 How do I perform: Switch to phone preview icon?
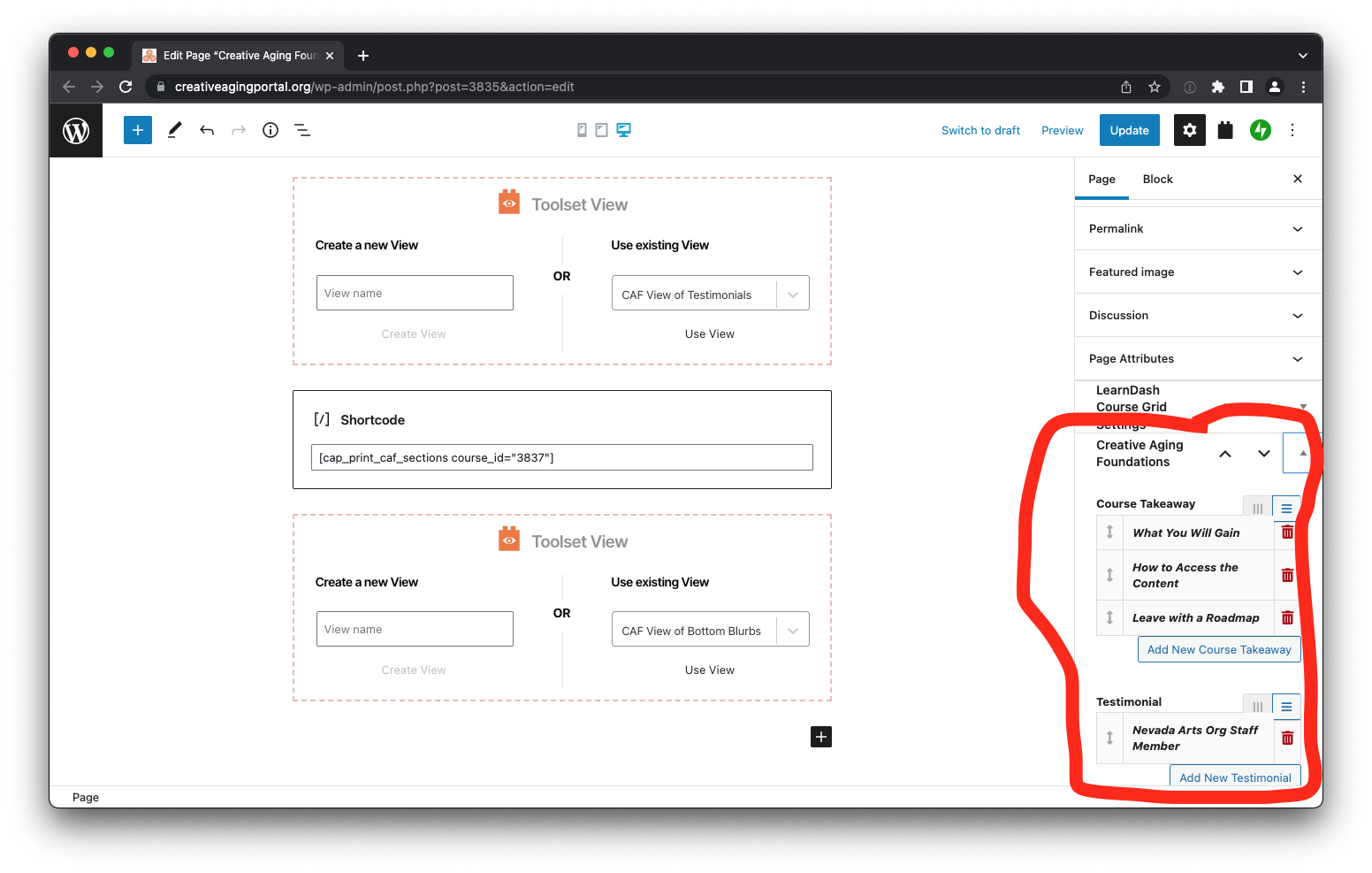(582, 130)
